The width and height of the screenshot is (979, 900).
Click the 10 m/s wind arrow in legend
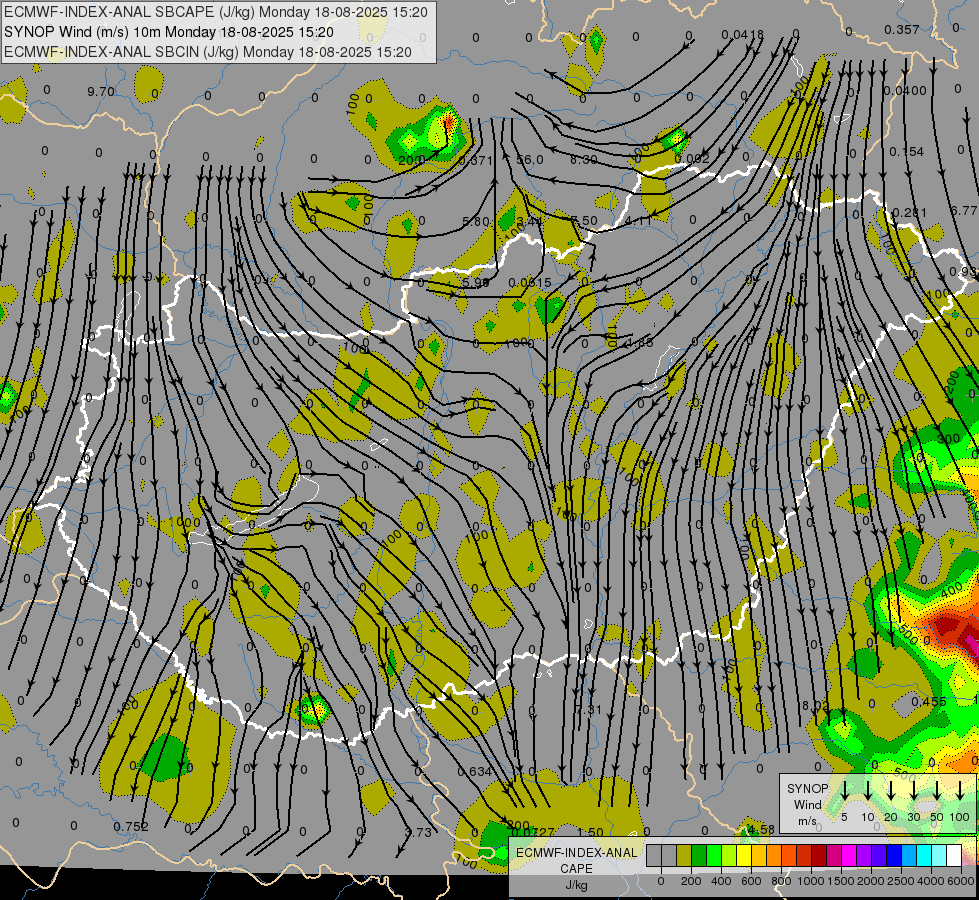[x=868, y=789]
